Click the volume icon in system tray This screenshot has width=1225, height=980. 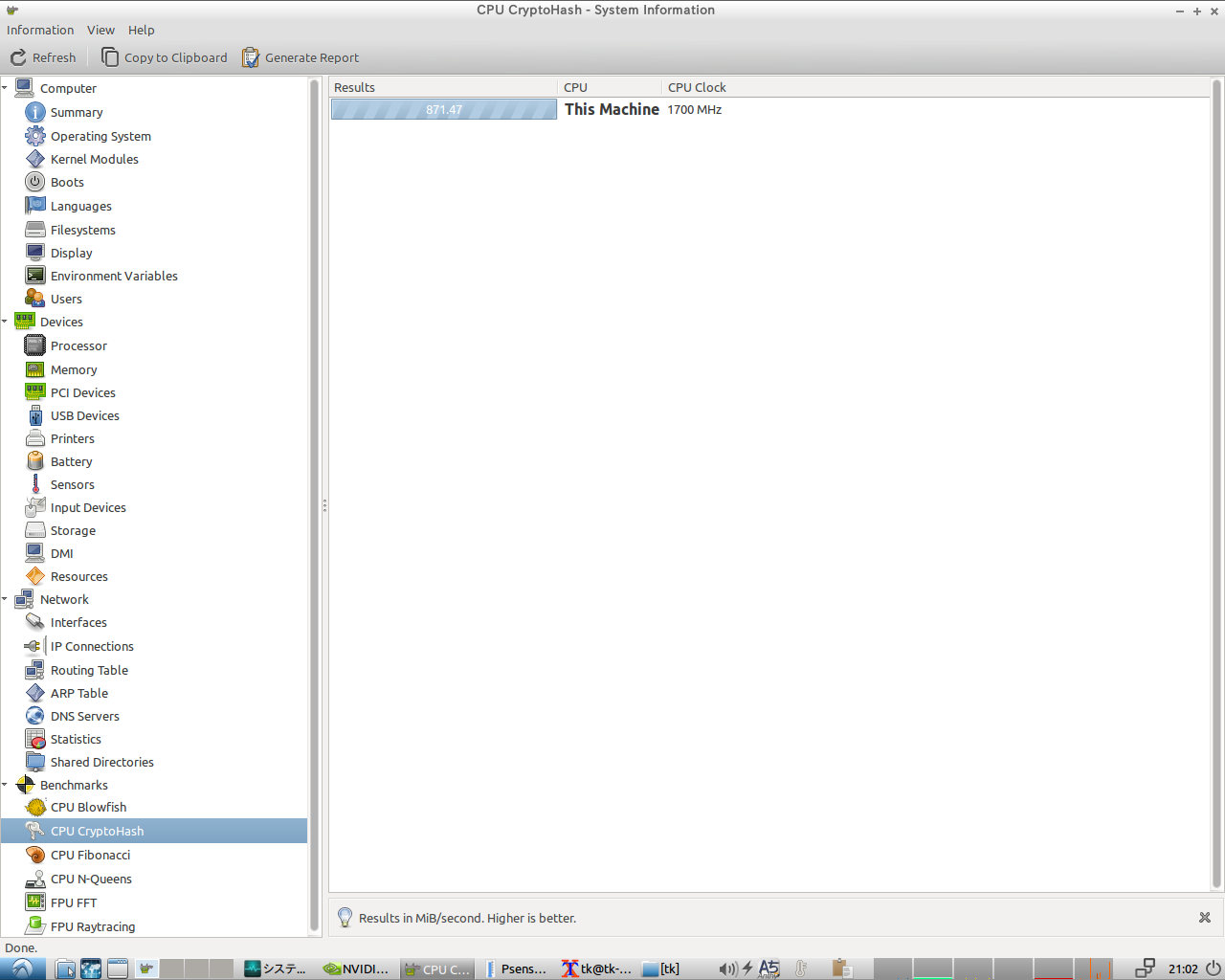727,969
